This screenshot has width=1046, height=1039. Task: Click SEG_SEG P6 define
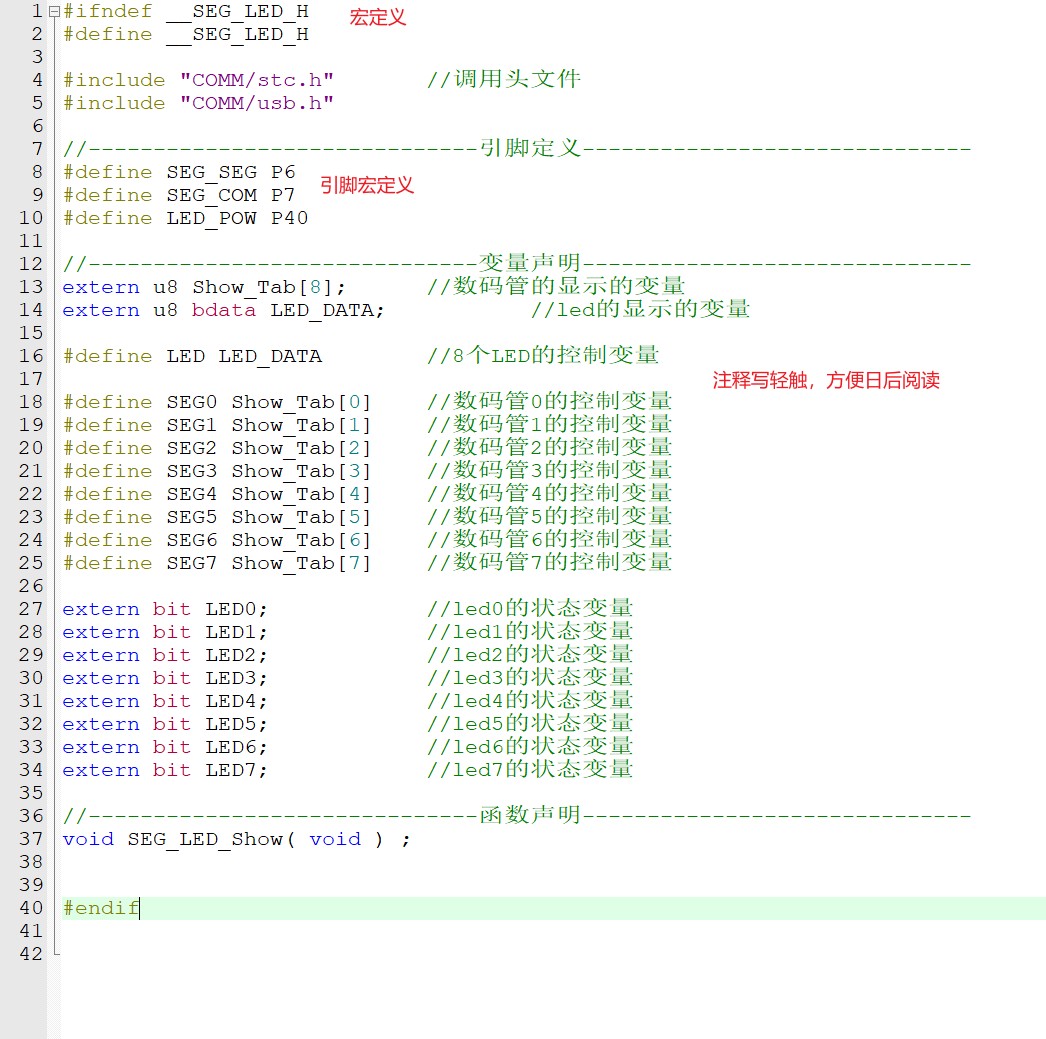231,172
